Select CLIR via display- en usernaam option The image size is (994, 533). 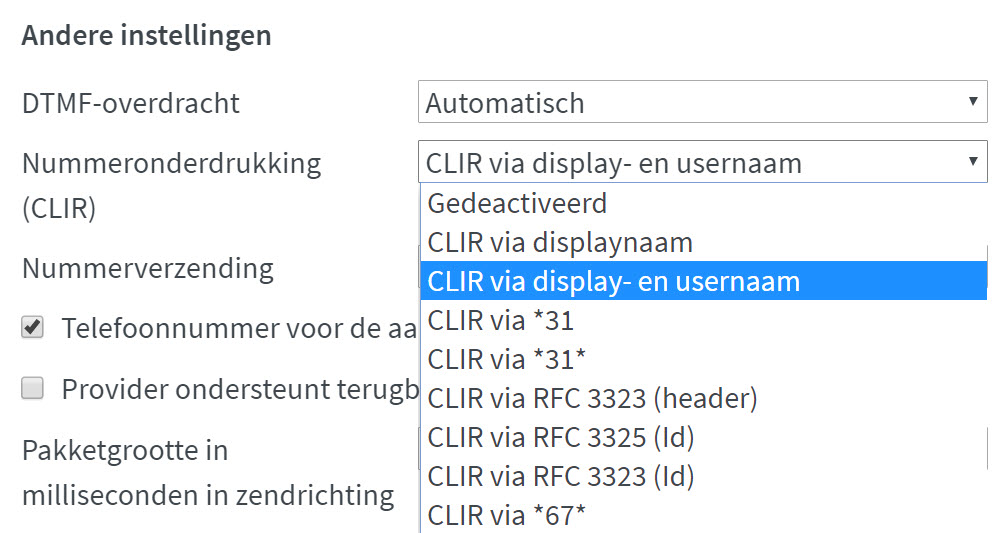pyautogui.click(x=613, y=282)
